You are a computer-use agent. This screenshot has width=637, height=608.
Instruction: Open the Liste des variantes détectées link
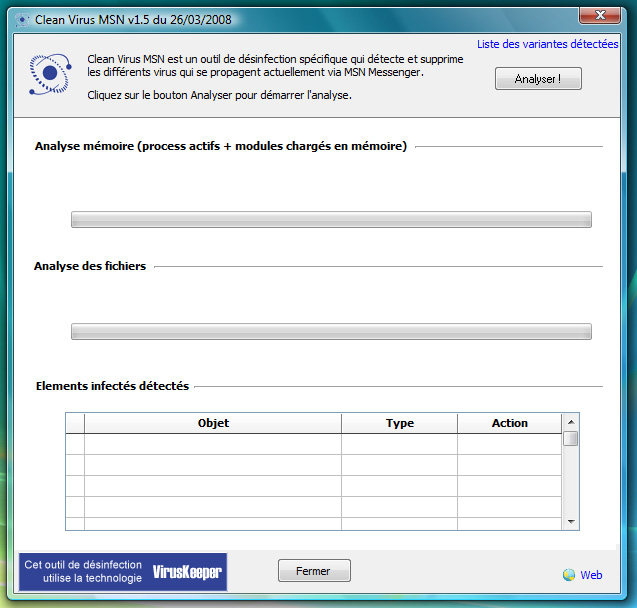tap(547, 44)
